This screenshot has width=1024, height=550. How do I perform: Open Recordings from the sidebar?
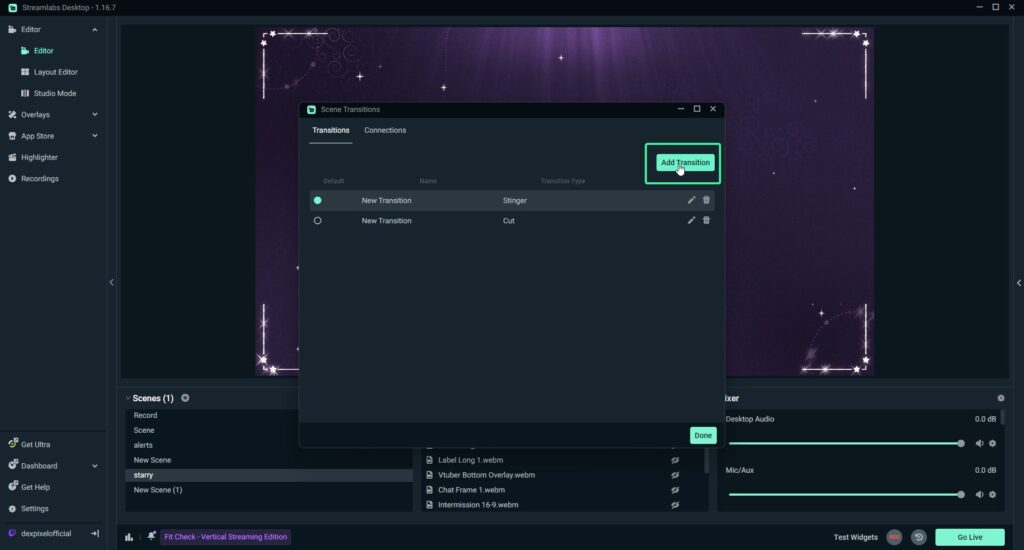[39, 179]
